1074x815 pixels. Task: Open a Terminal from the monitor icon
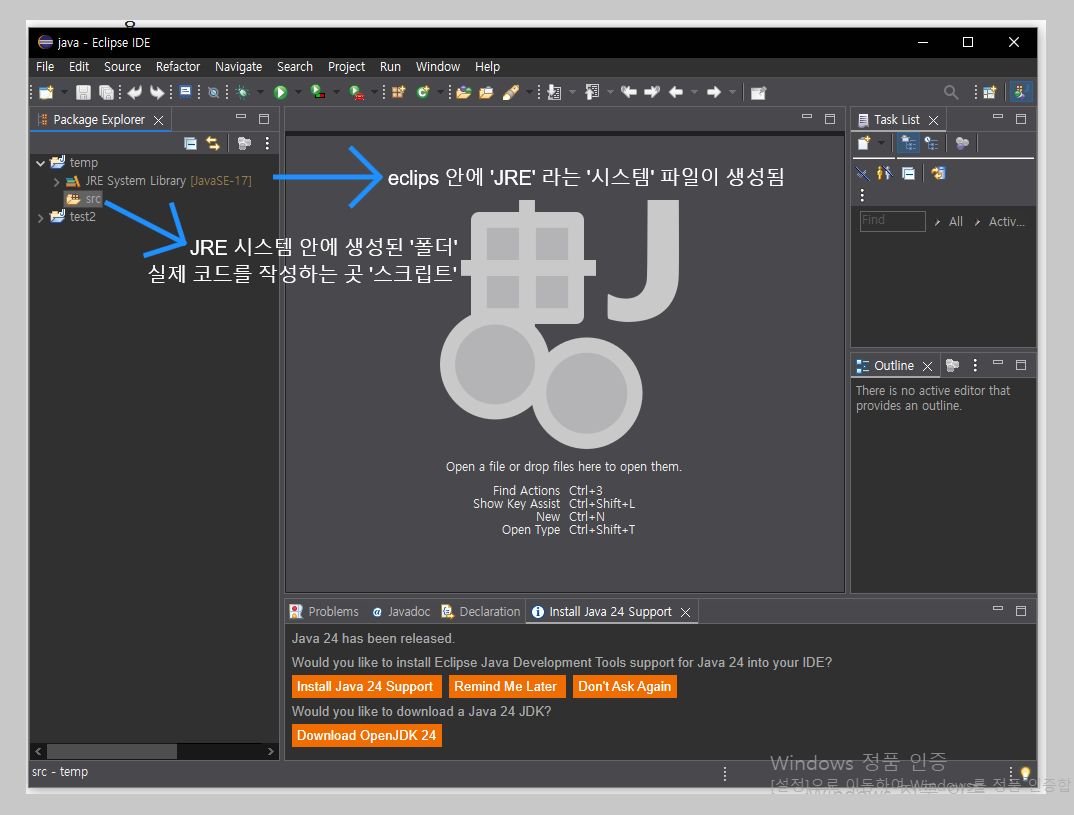click(185, 92)
